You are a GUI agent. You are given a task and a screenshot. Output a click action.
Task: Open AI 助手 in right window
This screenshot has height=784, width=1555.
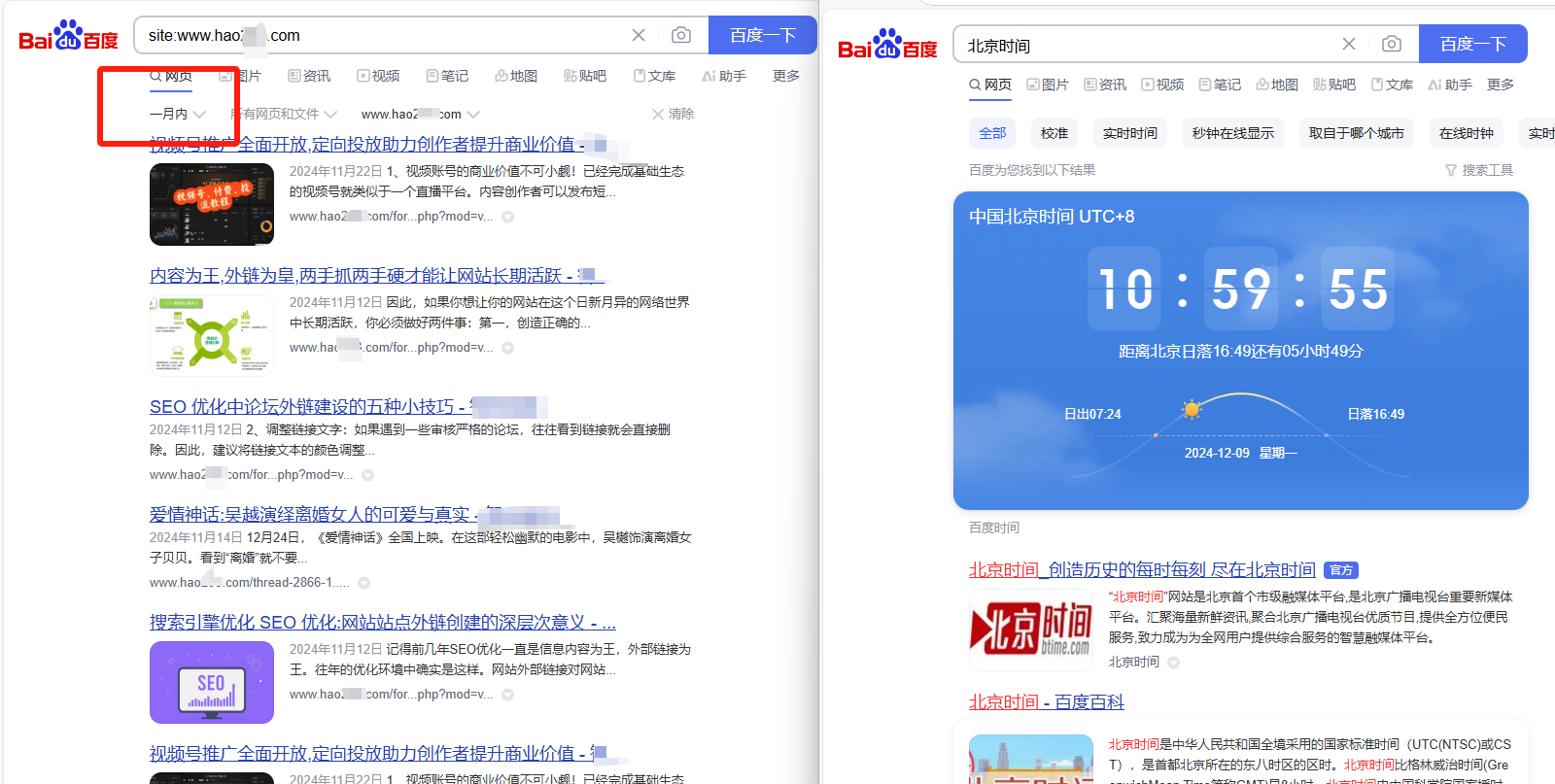pyautogui.click(x=1450, y=85)
